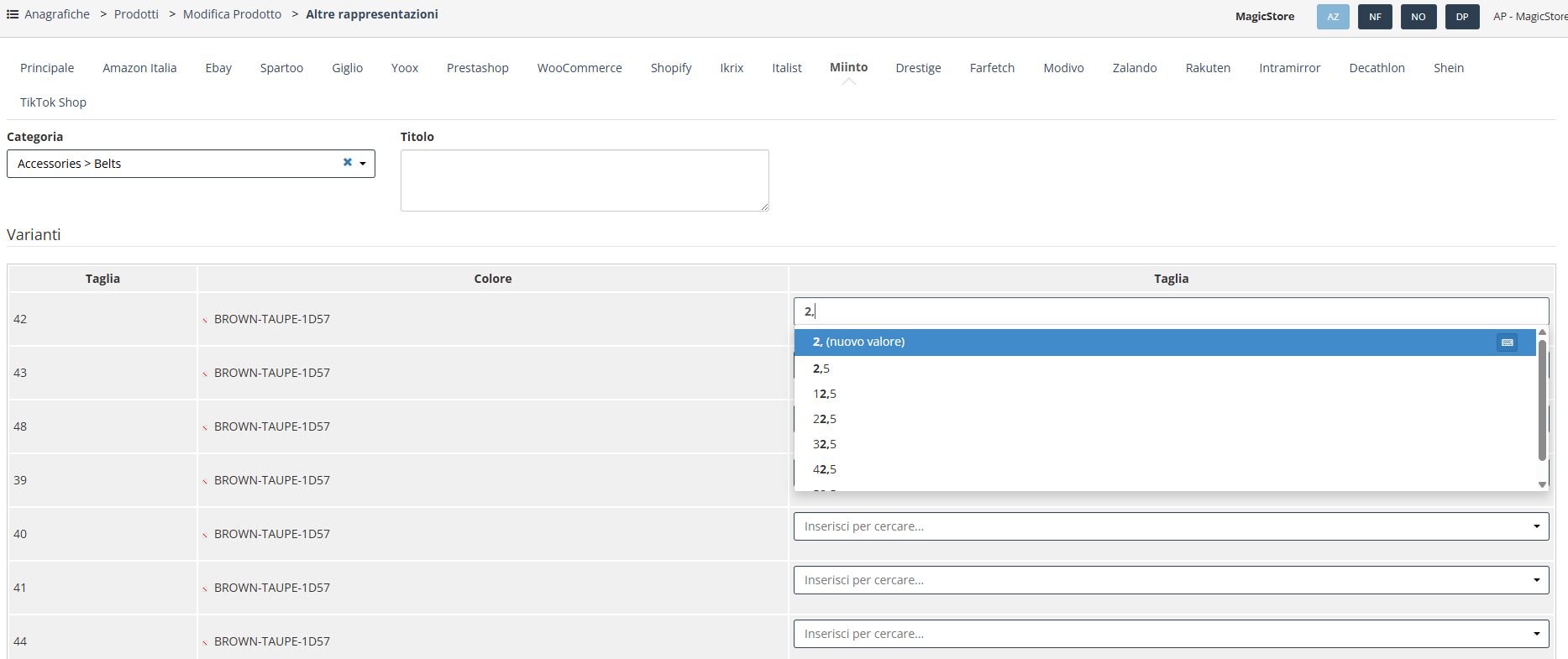Click BROWN-TAUPE-1D57 in row 40
The width and height of the screenshot is (1568, 659).
272,534
